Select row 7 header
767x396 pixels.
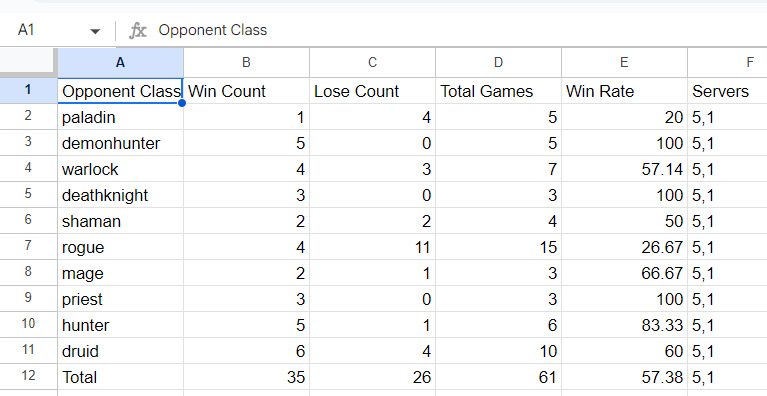coord(28,246)
